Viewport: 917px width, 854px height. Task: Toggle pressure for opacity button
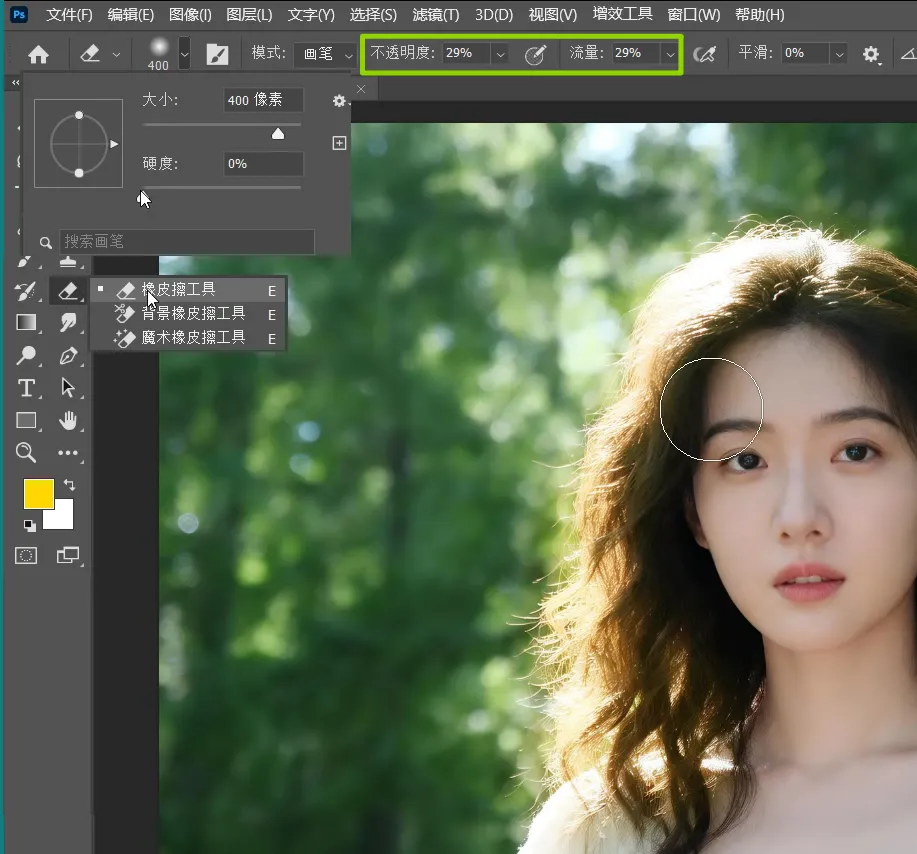click(536, 55)
